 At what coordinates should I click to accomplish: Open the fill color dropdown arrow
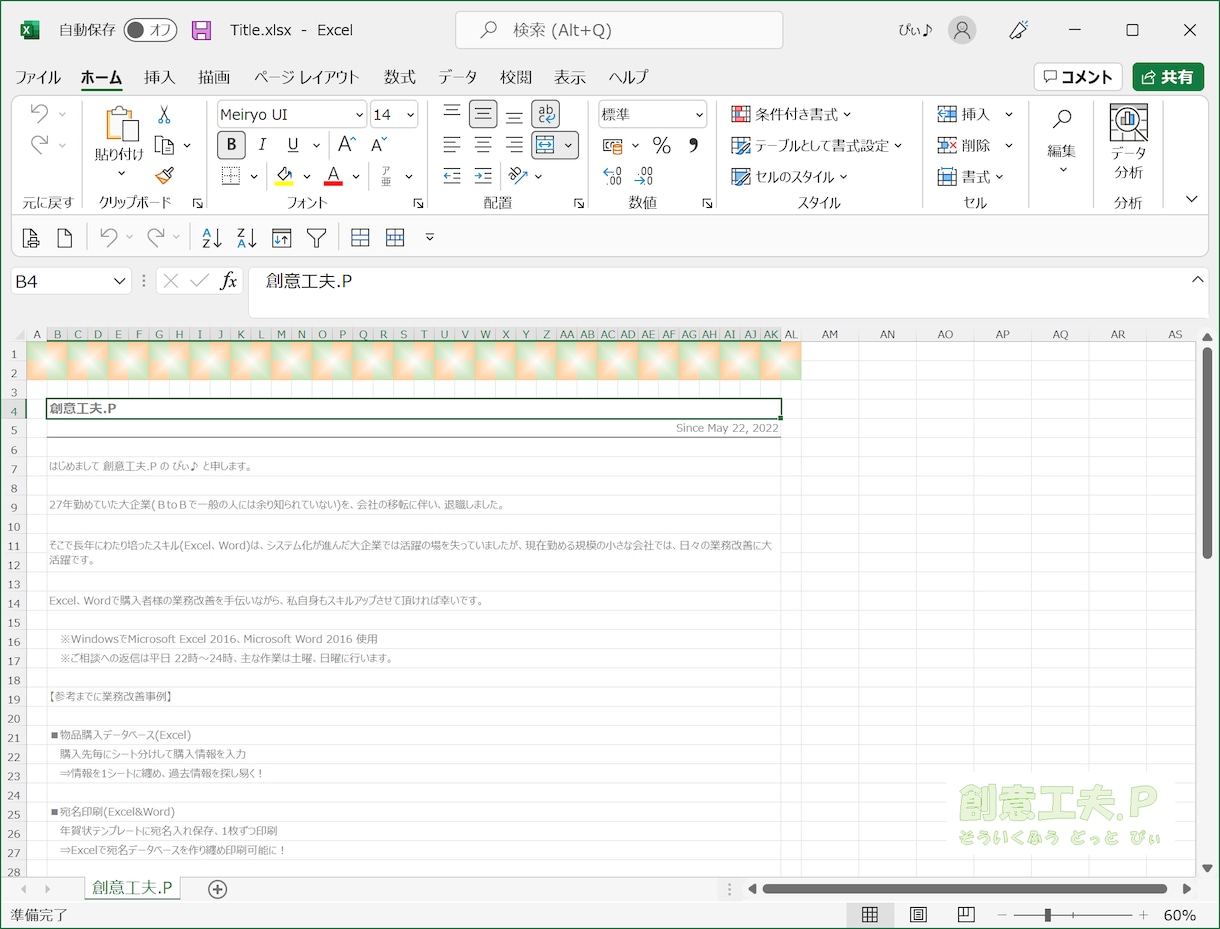tap(306, 177)
